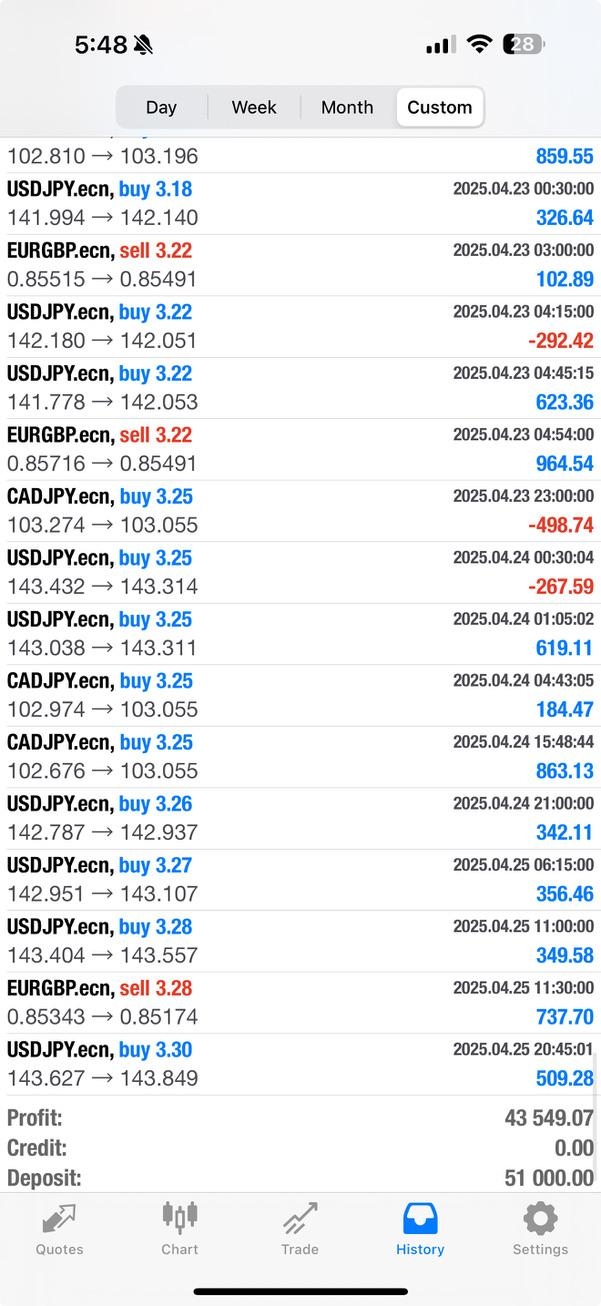Select USDJPY buy 3.30 trade row
601x1306 pixels.
click(300, 1064)
